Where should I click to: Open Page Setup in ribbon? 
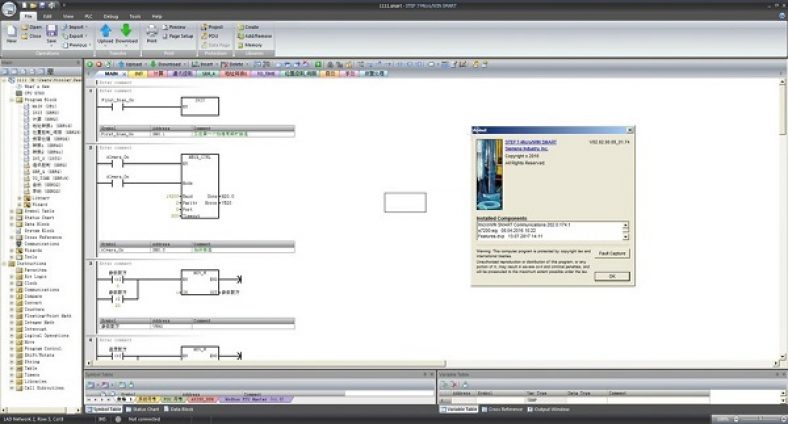pos(177,36)
